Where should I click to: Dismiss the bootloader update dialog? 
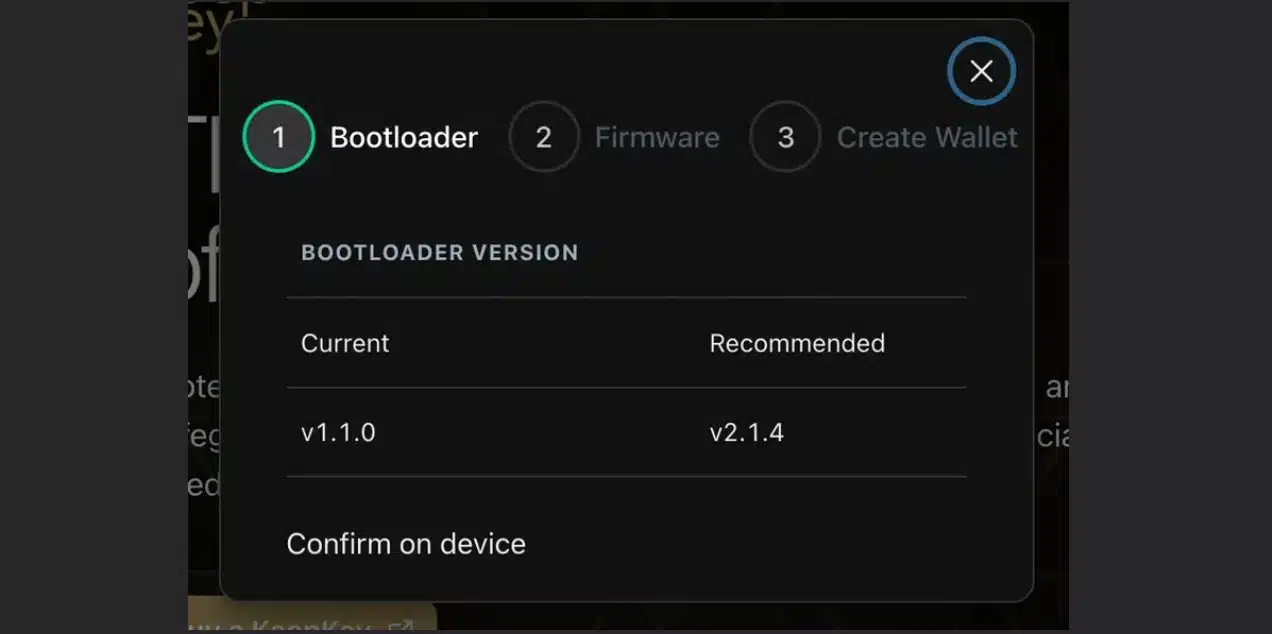point(981,71)
